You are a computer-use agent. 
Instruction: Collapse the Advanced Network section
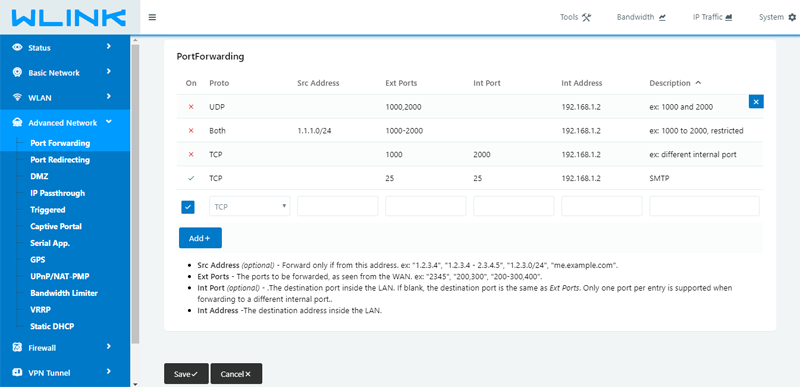[109, 121]
